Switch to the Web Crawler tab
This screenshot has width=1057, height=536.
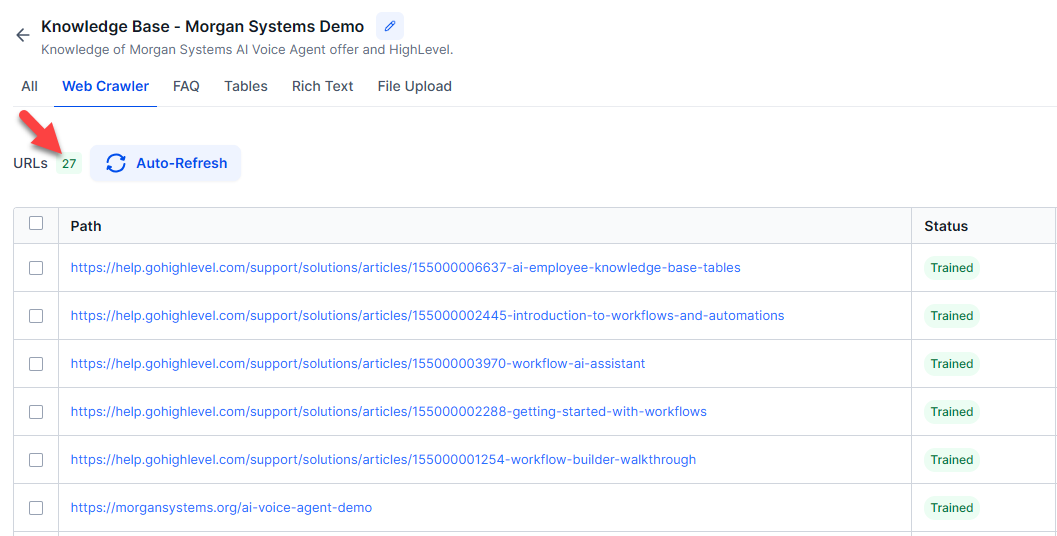pos(105,86)
